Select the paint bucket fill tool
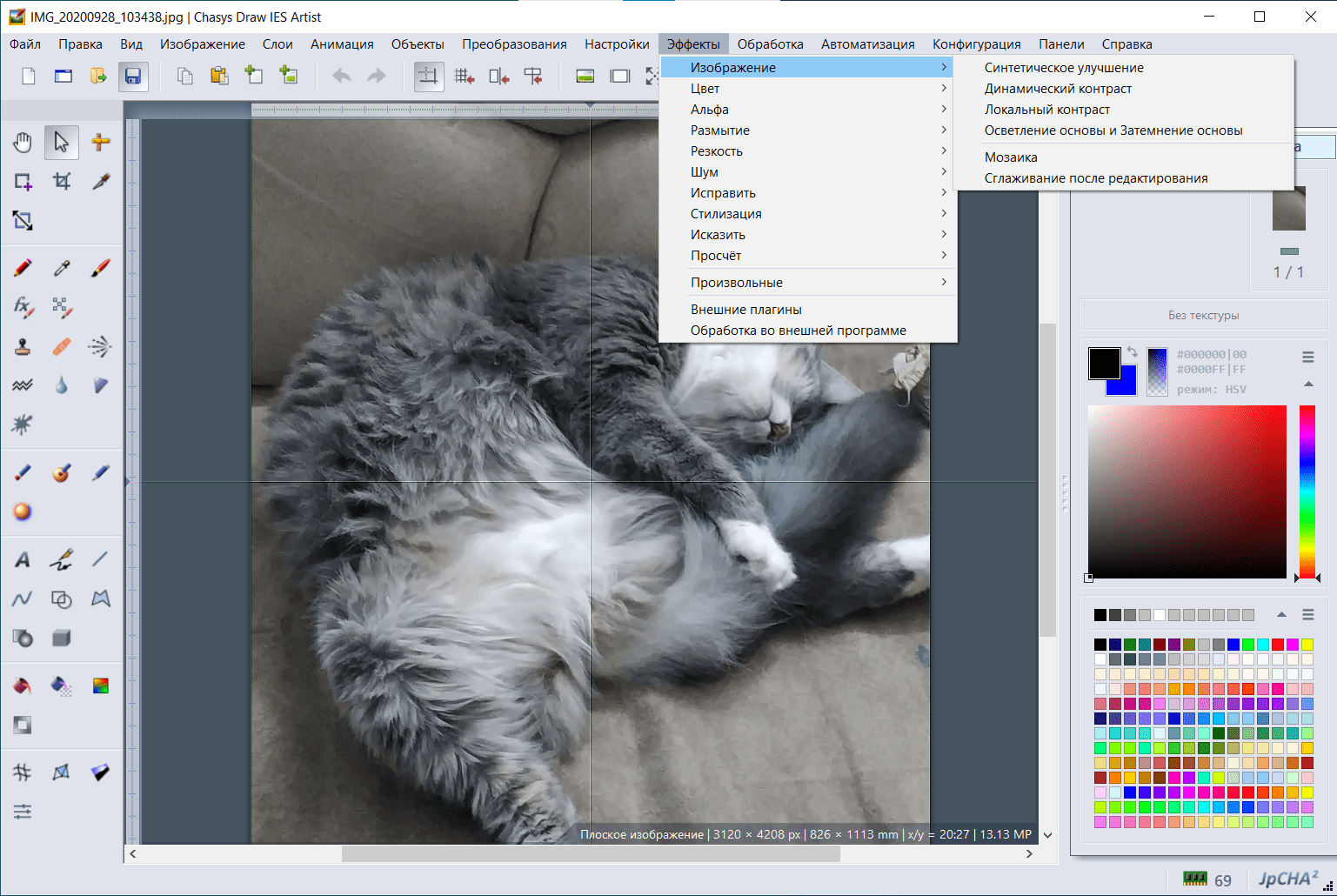This screenshot has height=896, width=1337. 23,685
